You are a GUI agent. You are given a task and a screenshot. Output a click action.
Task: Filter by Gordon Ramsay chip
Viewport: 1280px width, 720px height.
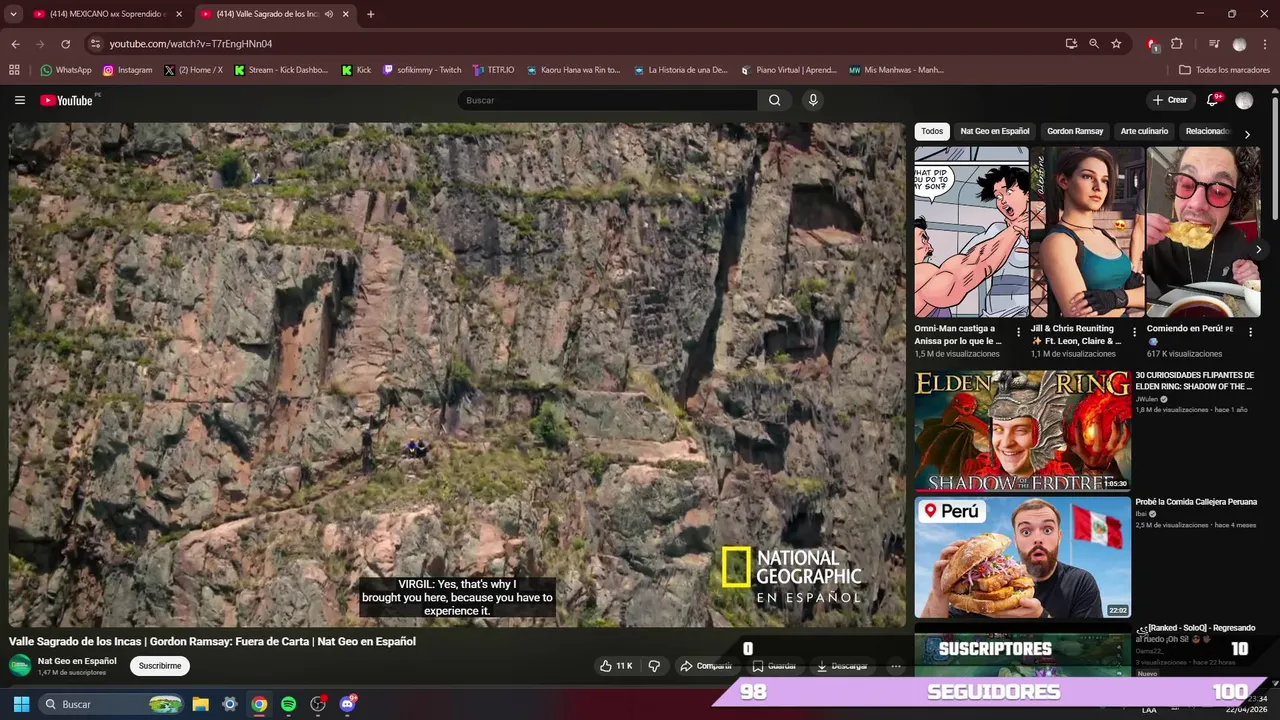1075,131
